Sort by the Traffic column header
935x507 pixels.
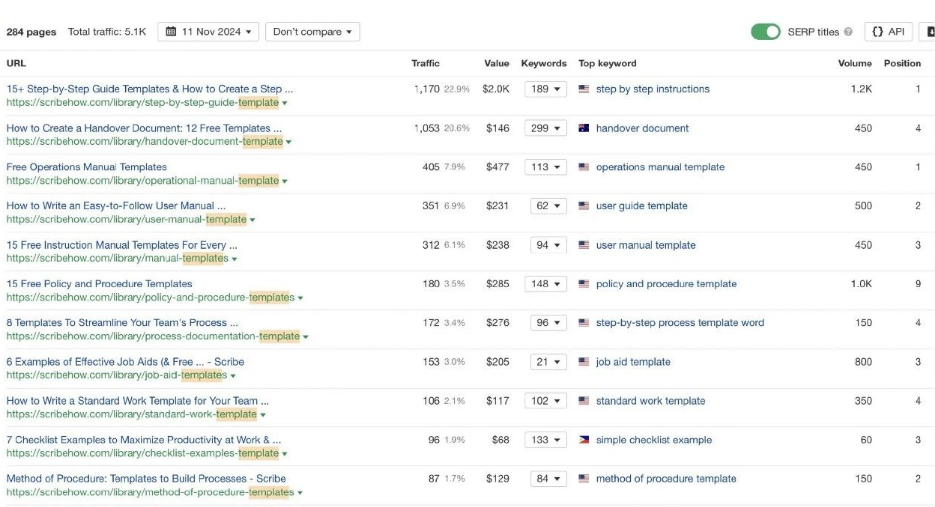(425, 63)
